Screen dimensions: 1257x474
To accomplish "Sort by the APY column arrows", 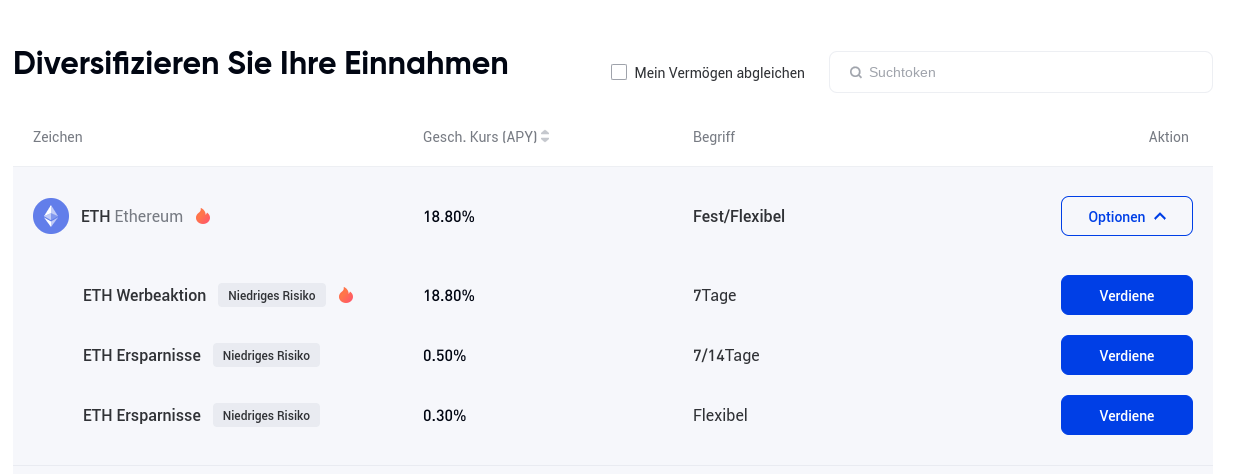I will pyautogui.click(x=545, y=137).
